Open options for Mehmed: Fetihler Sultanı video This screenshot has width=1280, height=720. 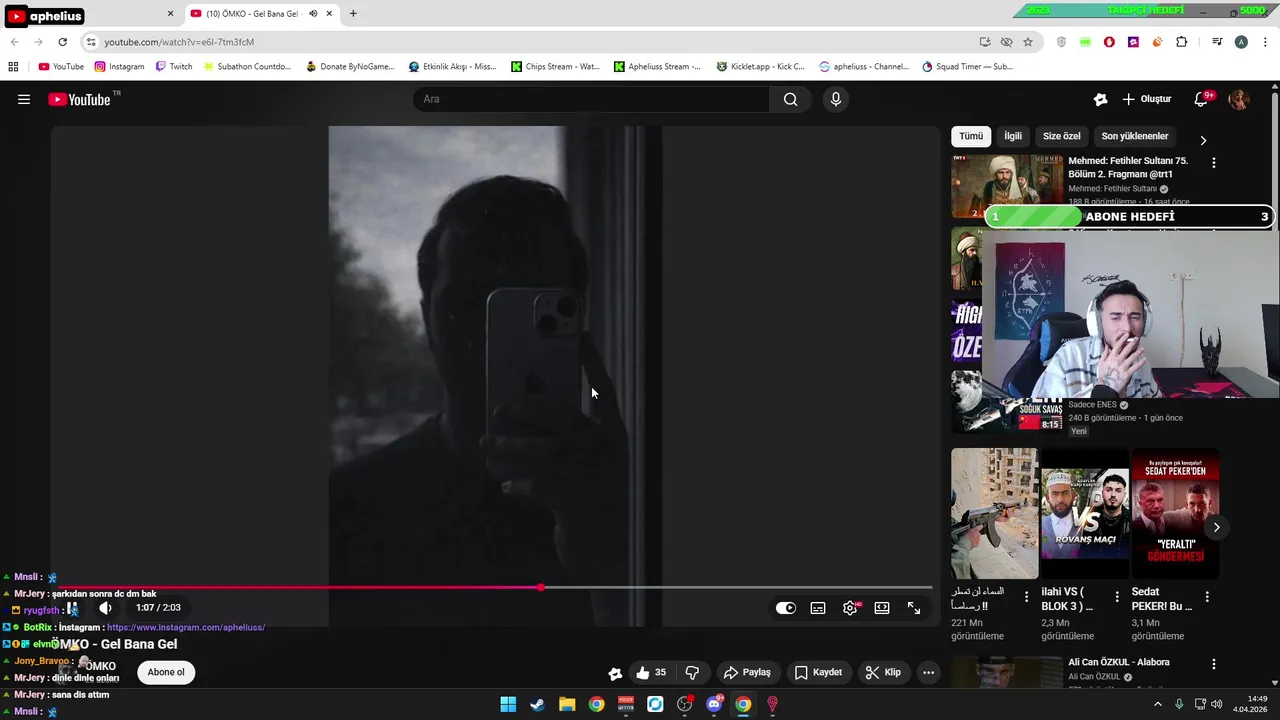coord(1214,162)
